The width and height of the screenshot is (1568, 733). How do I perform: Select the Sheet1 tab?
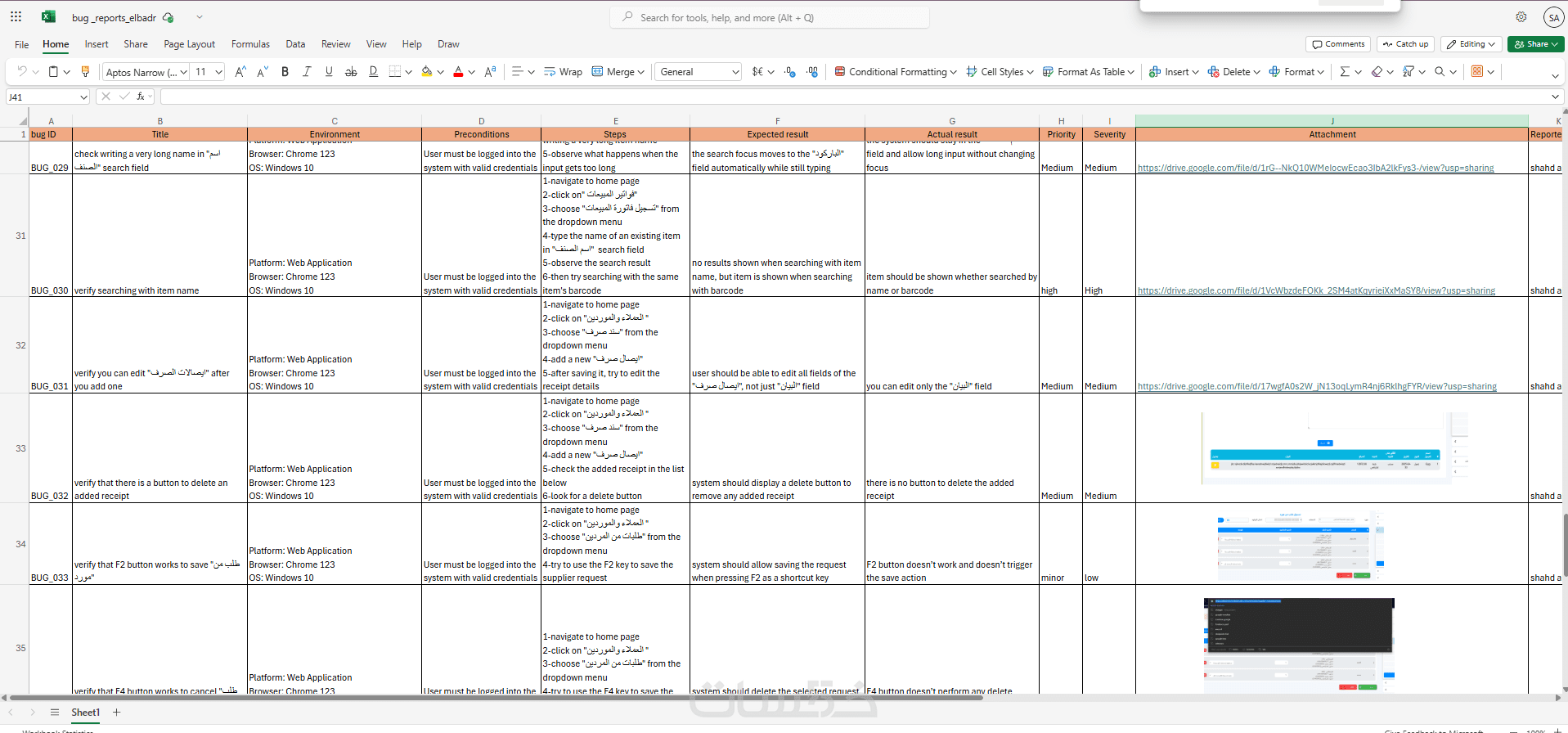point(85,712)
